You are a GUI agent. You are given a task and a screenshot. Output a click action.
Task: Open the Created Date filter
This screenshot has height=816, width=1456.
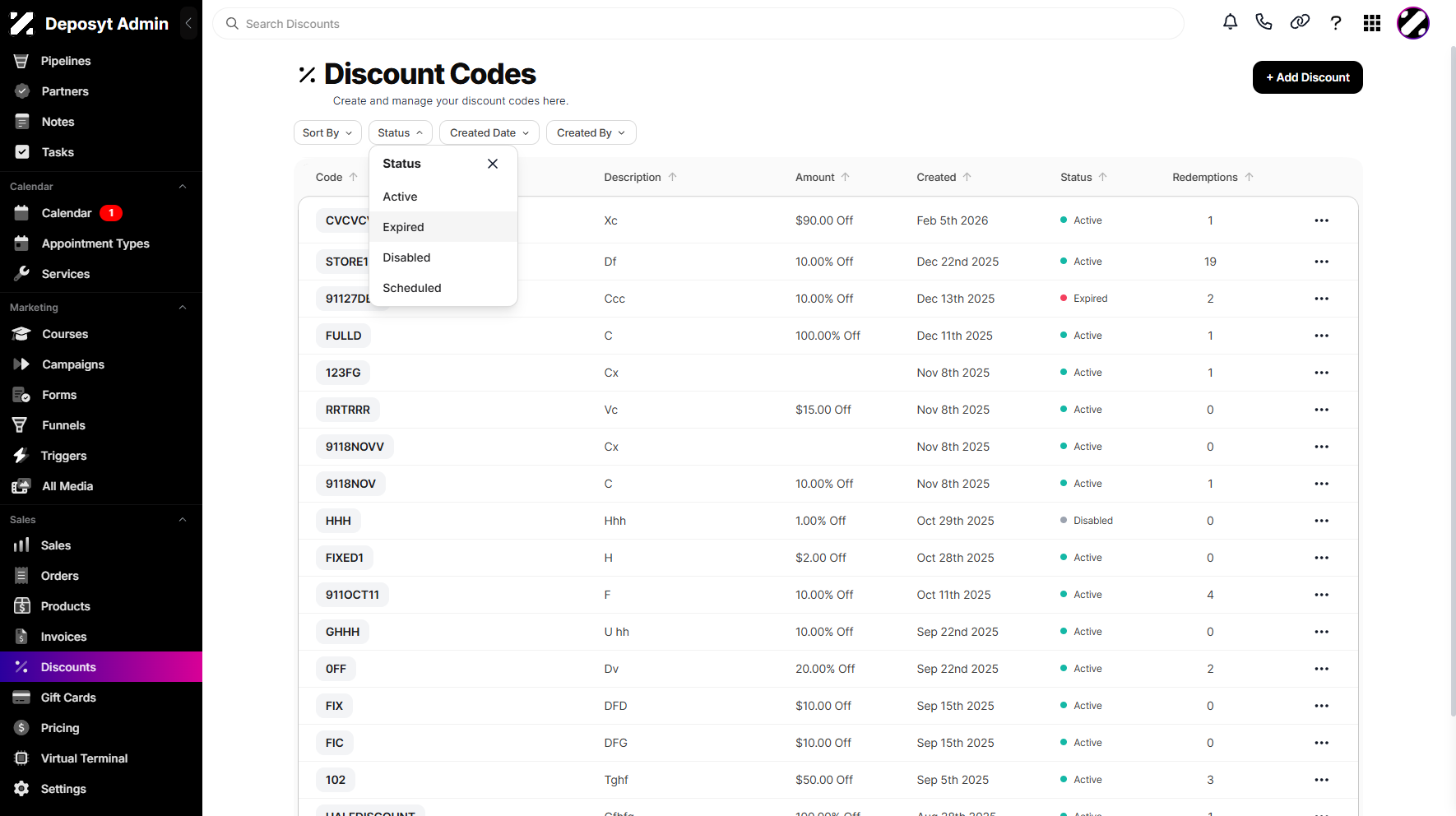tap(489, 132)
